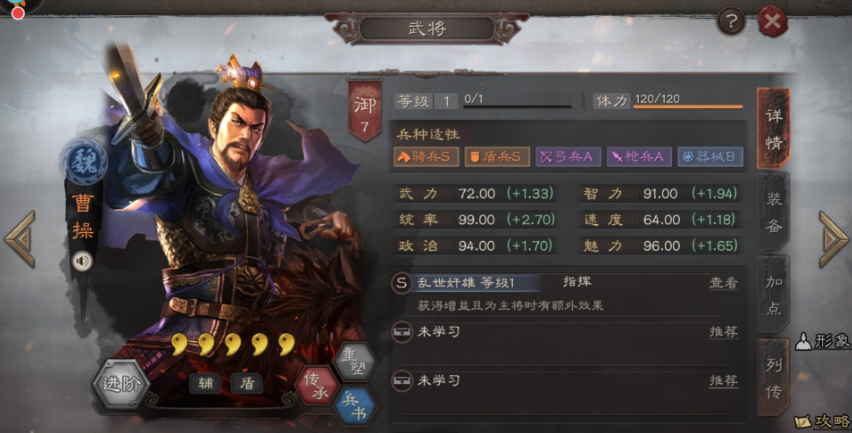
Task: Click the 进阶 hexagon button
Action: (x=121, y=384)
